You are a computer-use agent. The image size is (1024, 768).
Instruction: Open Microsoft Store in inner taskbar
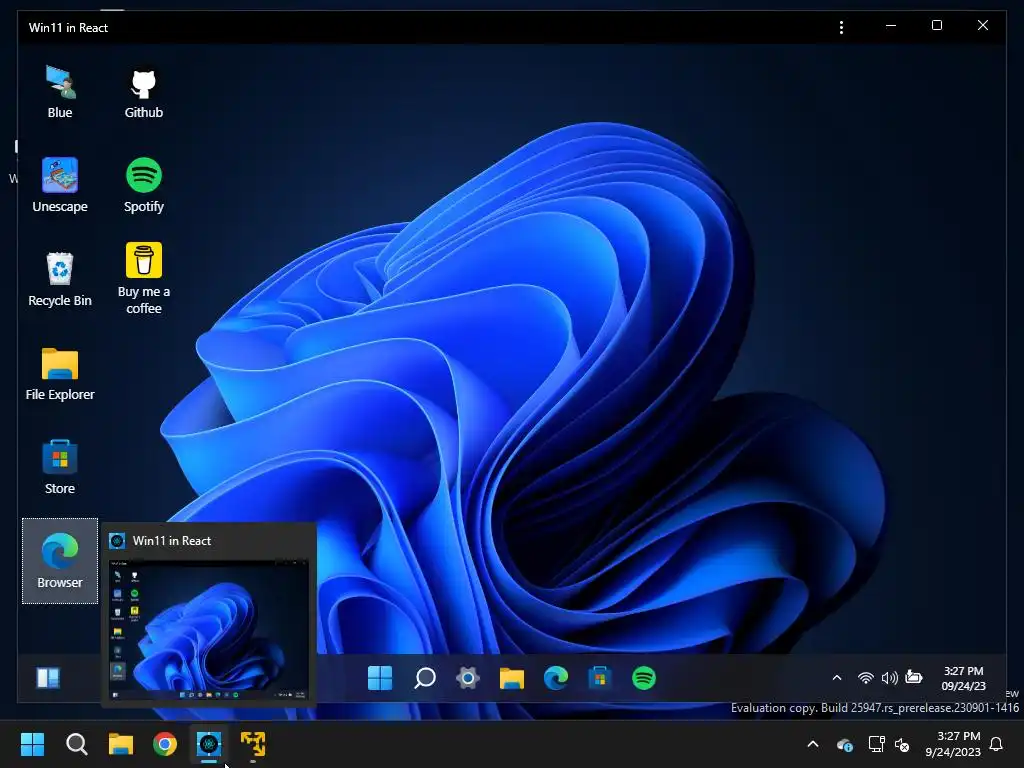click(x=600, y=678)
